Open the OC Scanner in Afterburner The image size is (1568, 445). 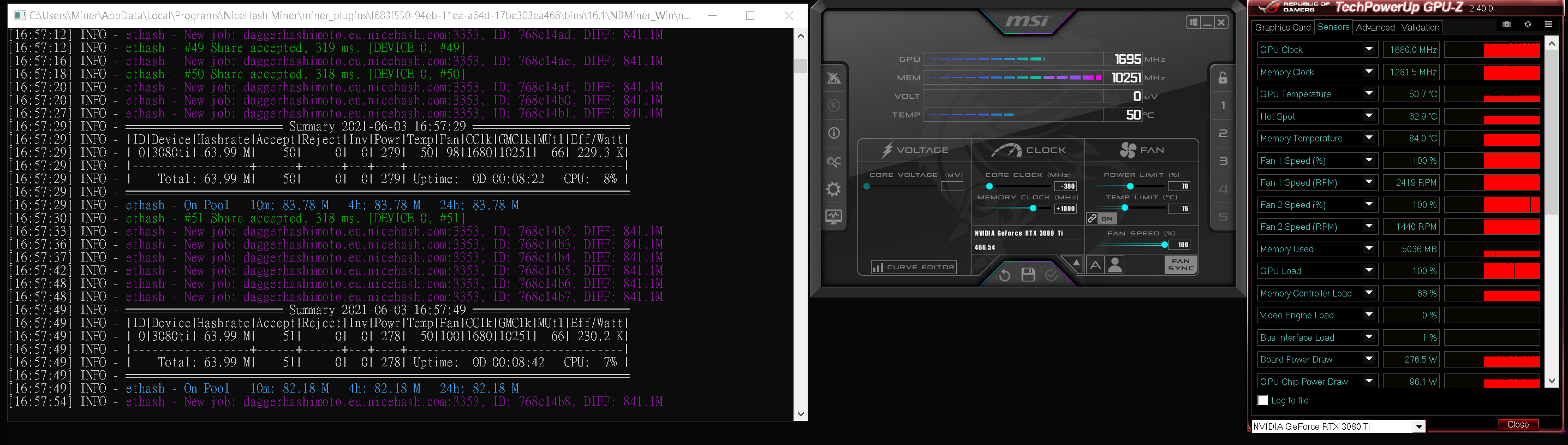pyautogui.click(x=833, y=161)
